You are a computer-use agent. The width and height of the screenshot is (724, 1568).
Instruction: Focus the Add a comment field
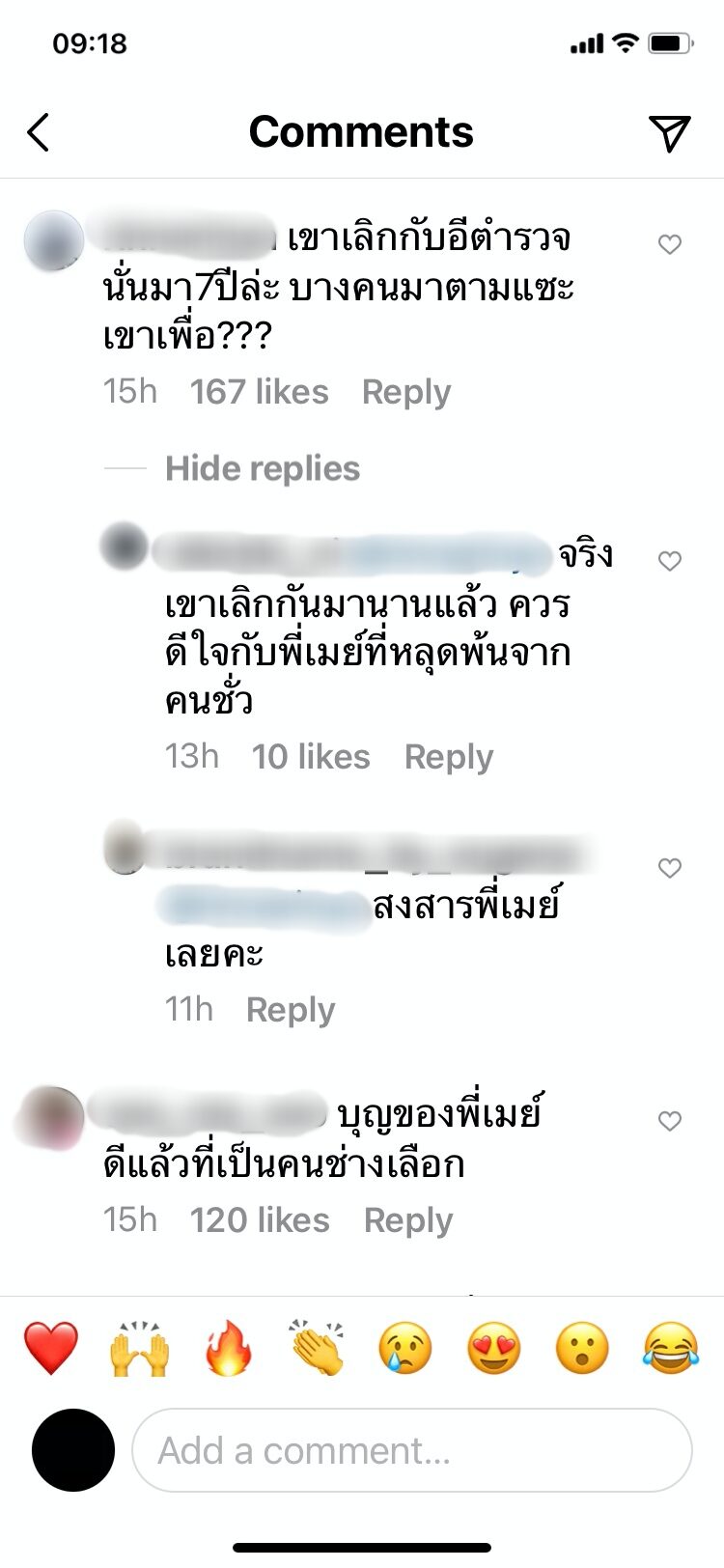click(412, 1450)
